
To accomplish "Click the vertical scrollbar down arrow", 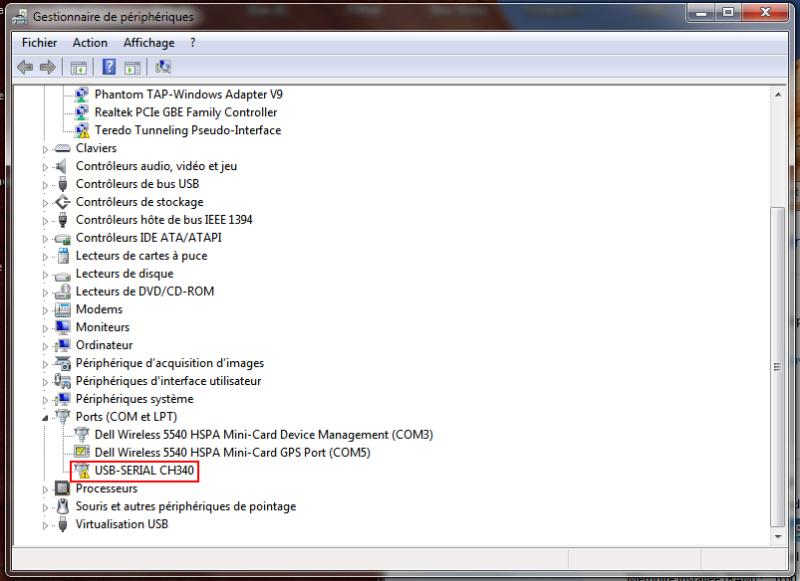I will (779, 534).
